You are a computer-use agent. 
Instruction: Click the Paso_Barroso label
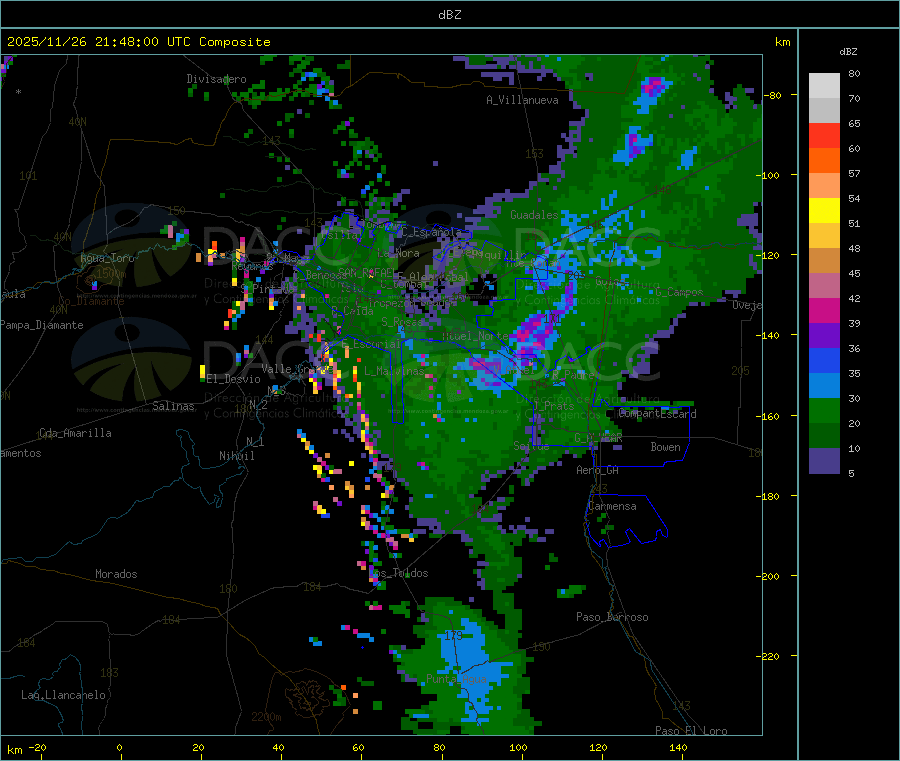[x=612, y=617]
